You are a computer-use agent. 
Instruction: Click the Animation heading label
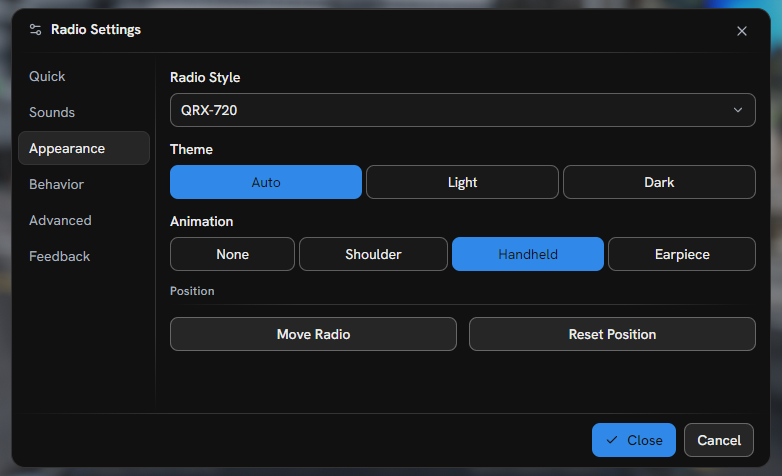(x=201, y=221)
